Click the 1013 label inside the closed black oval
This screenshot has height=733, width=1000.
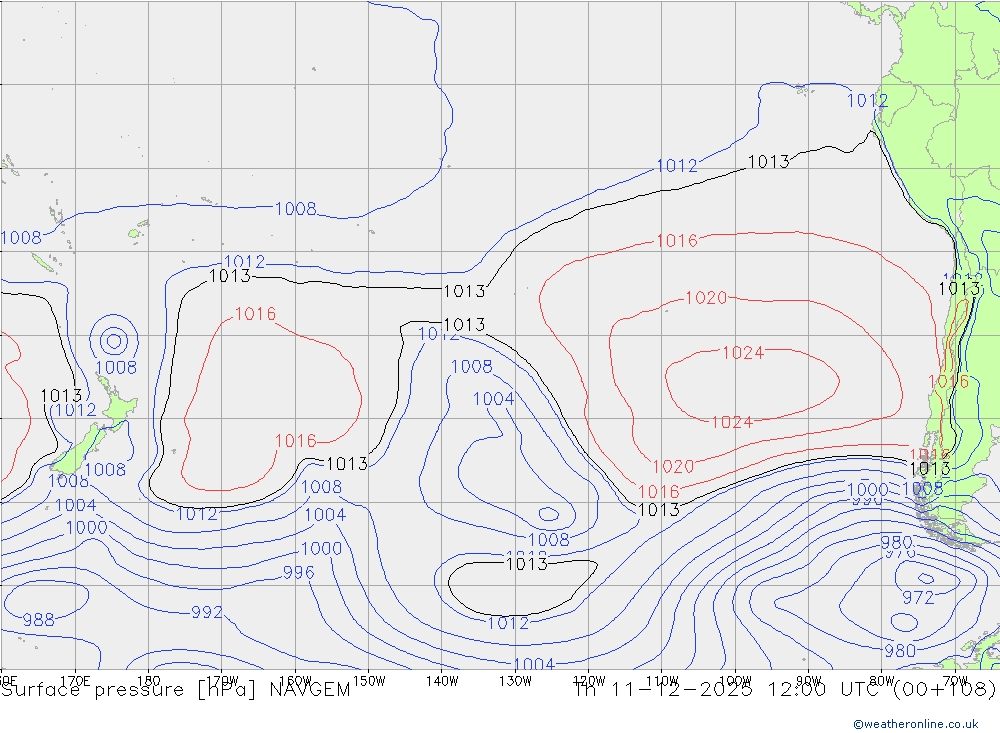tap(527, 564)
